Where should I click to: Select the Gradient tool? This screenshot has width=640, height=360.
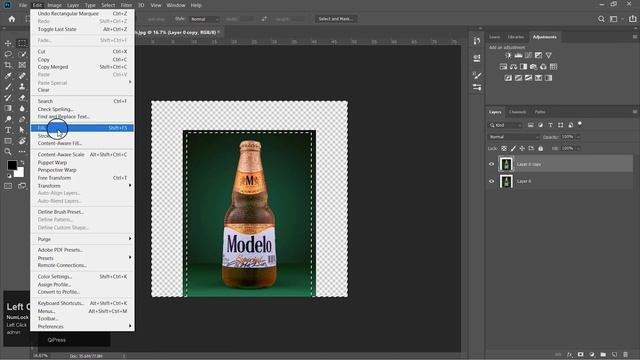pos(8,108)
